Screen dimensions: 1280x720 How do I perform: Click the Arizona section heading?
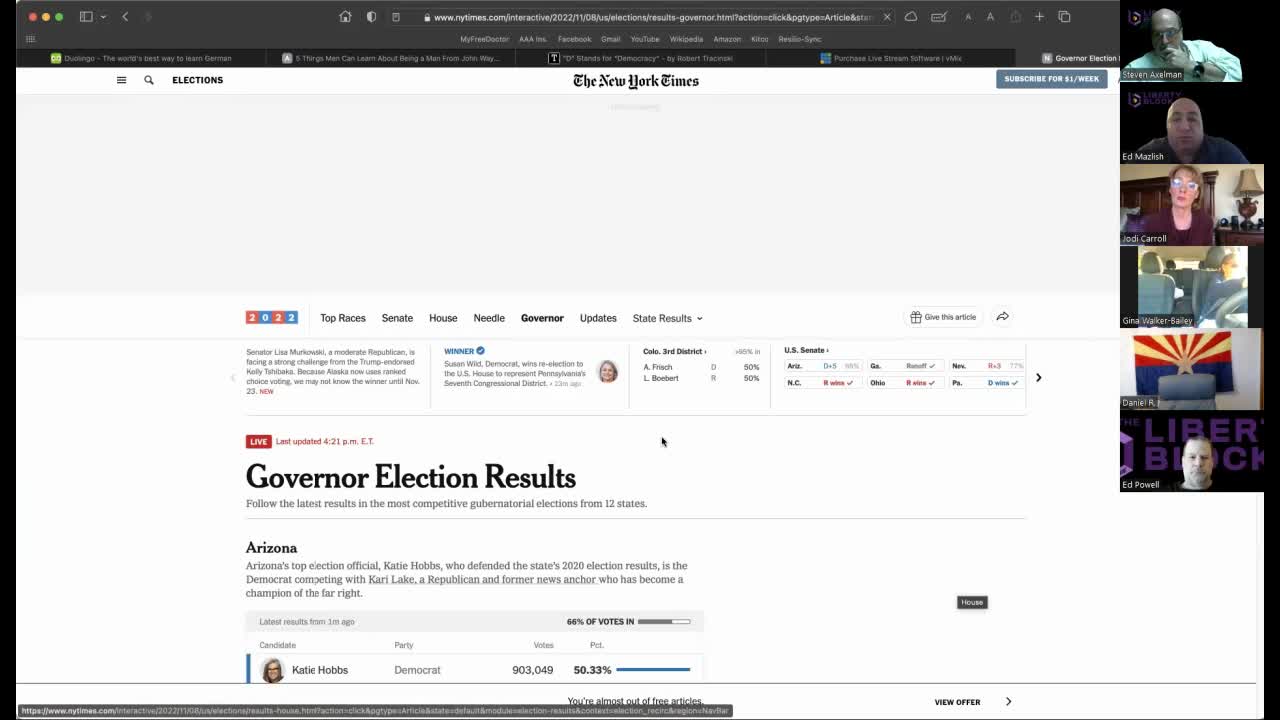tap(271, 548)
